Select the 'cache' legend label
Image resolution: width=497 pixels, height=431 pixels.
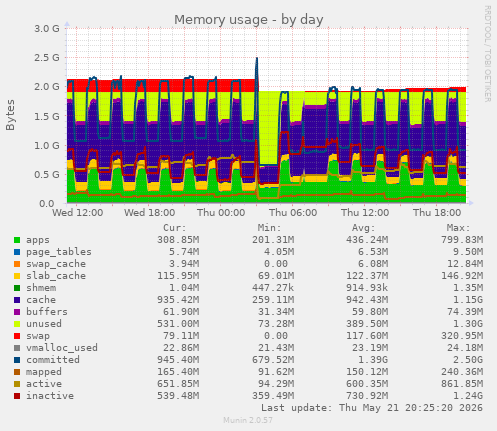[x=41, y=300]
